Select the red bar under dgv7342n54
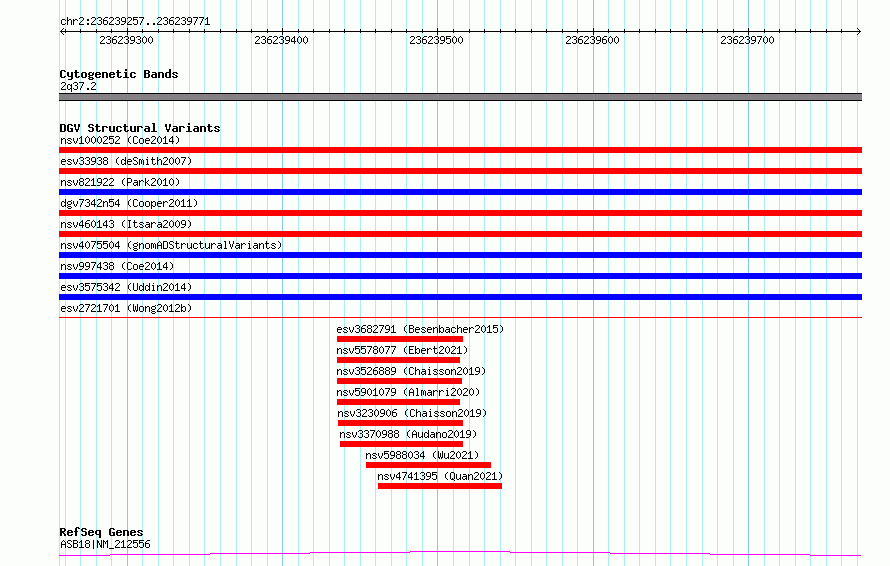The image size is (890, 566). tap(460, 213)
